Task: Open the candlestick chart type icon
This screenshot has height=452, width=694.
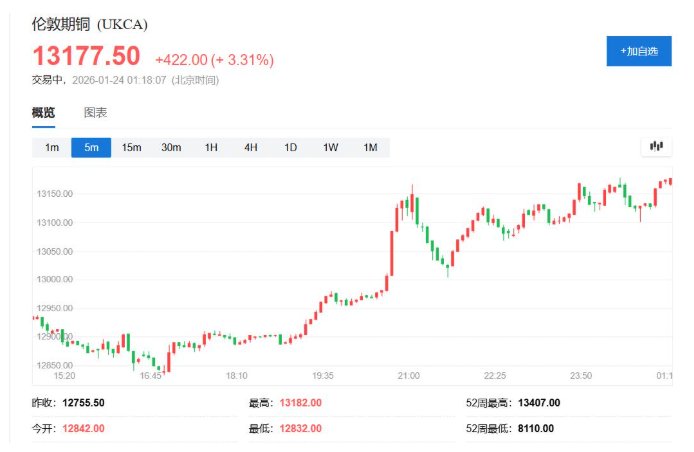Action: coord(656,147)
